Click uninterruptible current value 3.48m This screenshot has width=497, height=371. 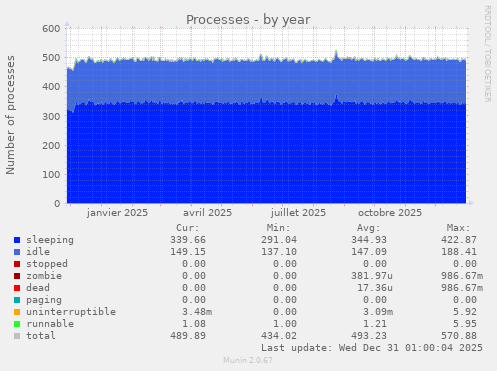pyautogui.click(x=197, y=312)
